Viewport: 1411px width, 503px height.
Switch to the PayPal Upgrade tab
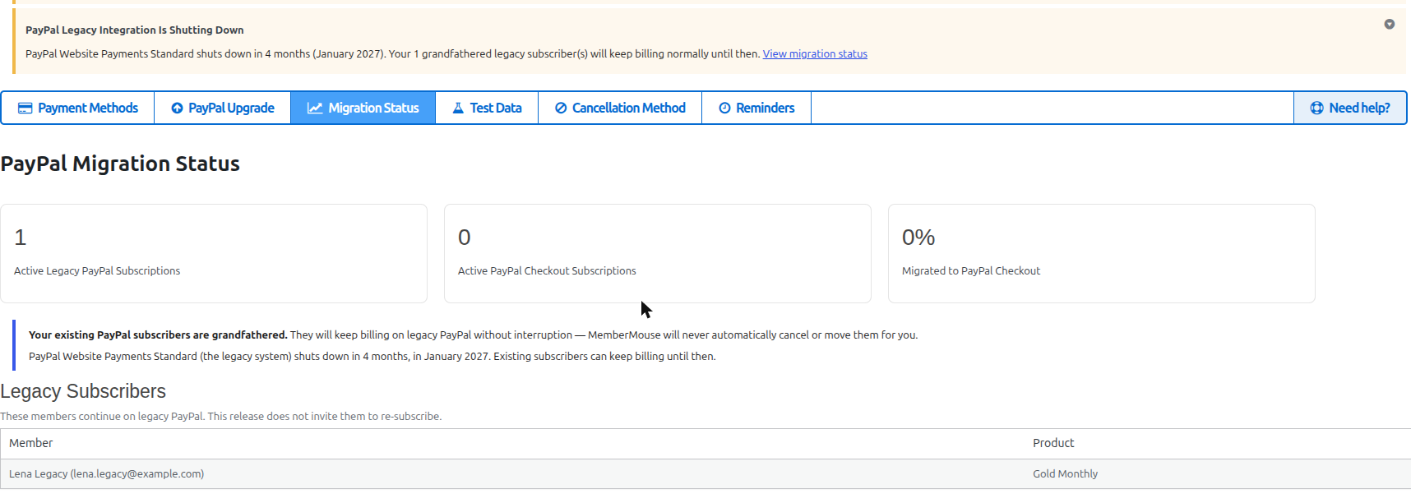222,108
